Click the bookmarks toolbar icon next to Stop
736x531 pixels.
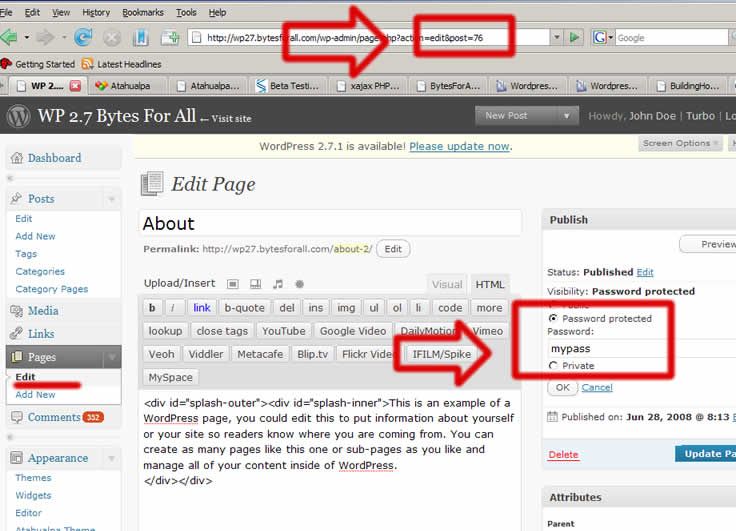point(140,38)
